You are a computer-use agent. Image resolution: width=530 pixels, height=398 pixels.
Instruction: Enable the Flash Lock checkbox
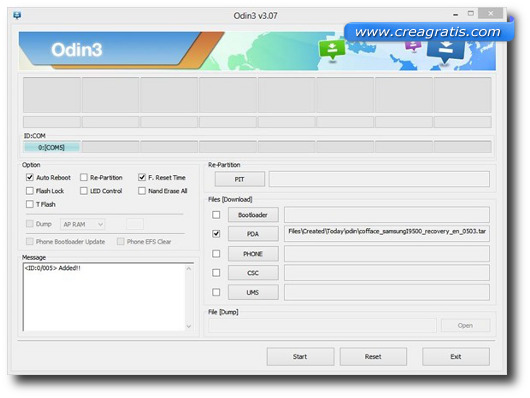[x=30, y=191]
